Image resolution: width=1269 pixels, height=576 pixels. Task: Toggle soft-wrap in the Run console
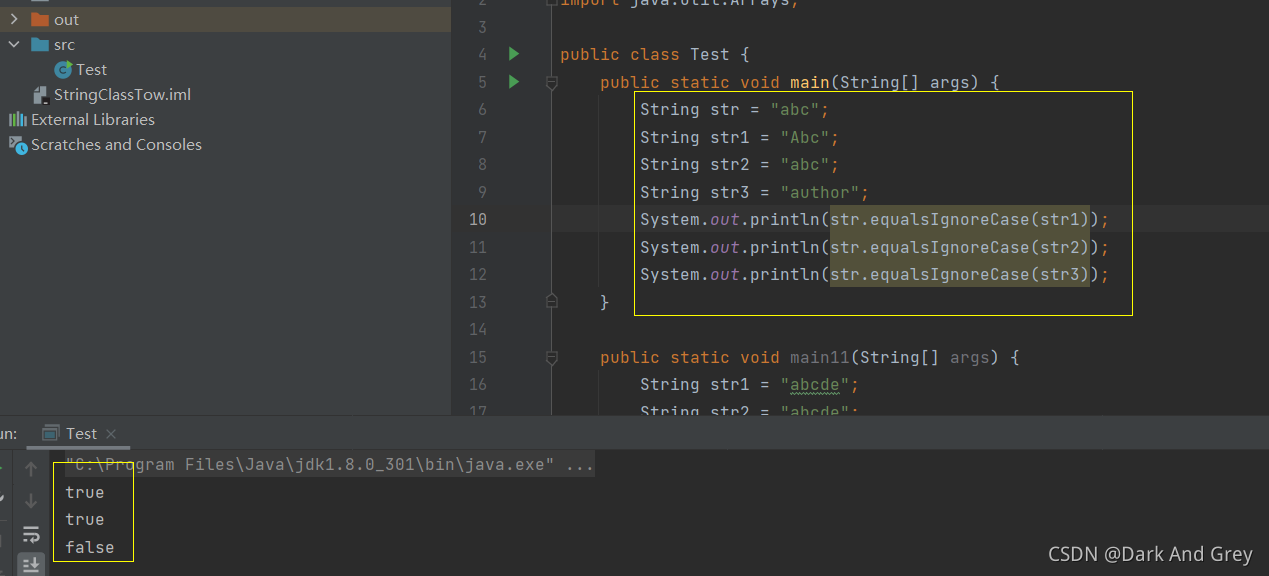[x=31, y=534]
